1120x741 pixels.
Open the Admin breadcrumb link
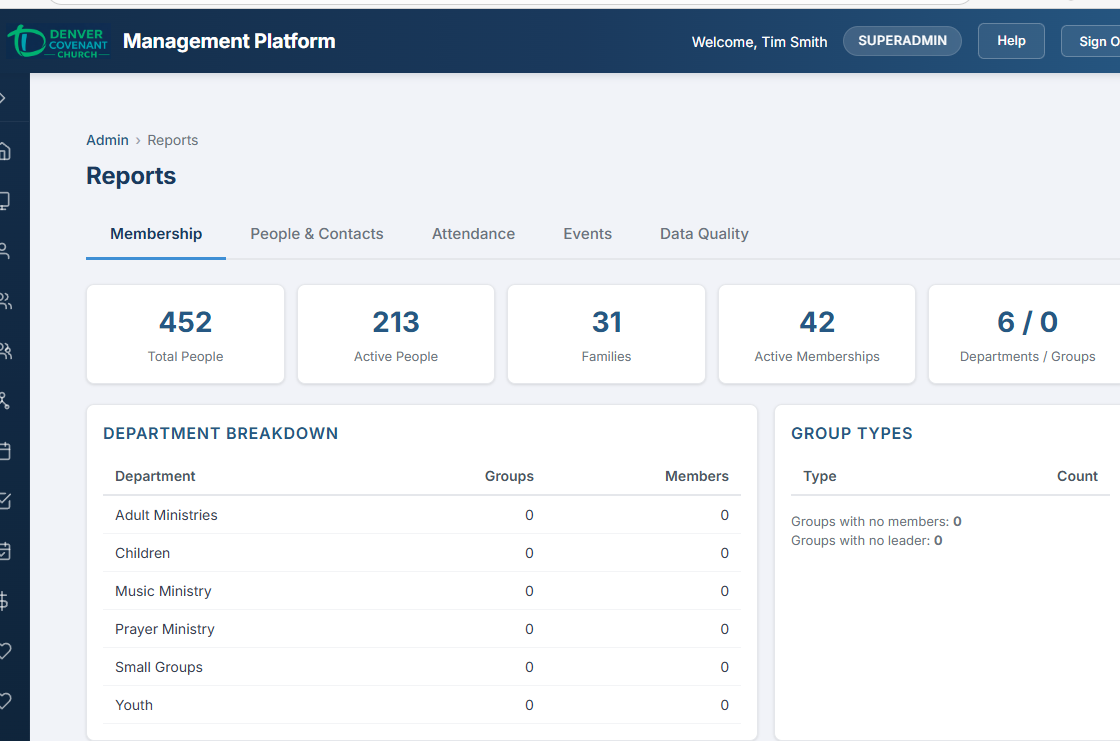(x=107, y=140)
